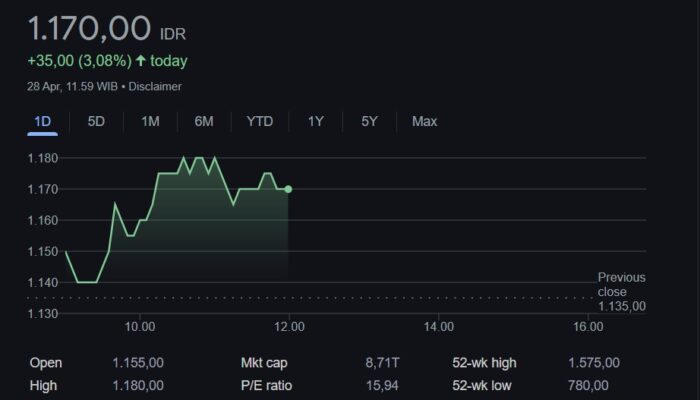
Task: Click the 14.00 time axis label
Action: [x=438, y=327]
